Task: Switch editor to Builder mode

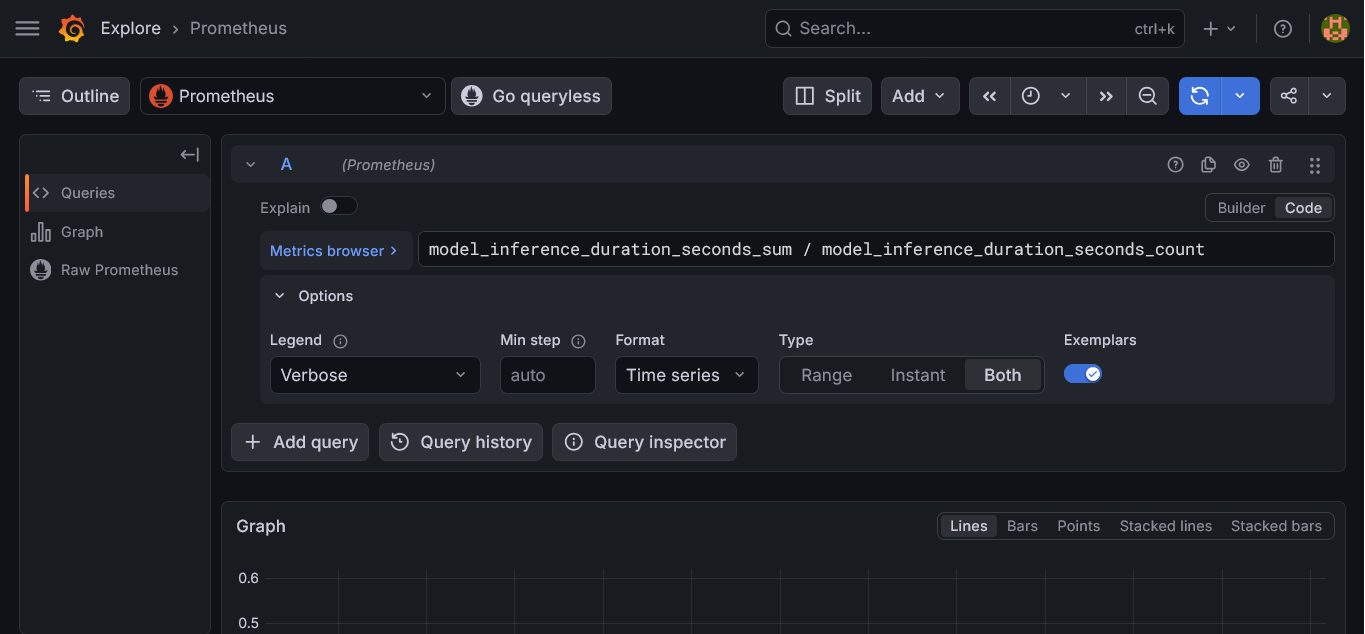Action: click(x=1241, y=208)
